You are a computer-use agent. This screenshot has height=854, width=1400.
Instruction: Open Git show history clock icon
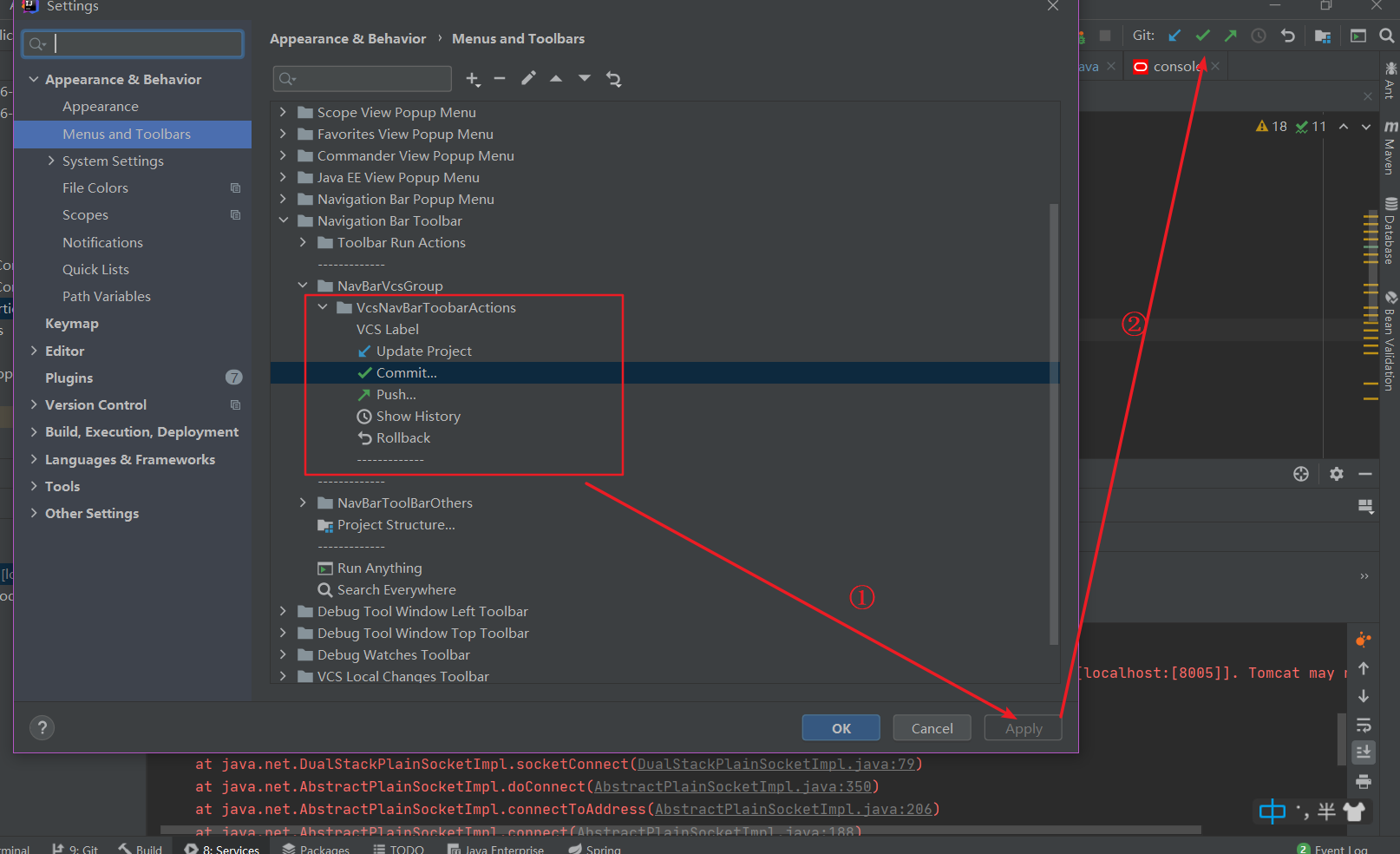[1259, 36]
